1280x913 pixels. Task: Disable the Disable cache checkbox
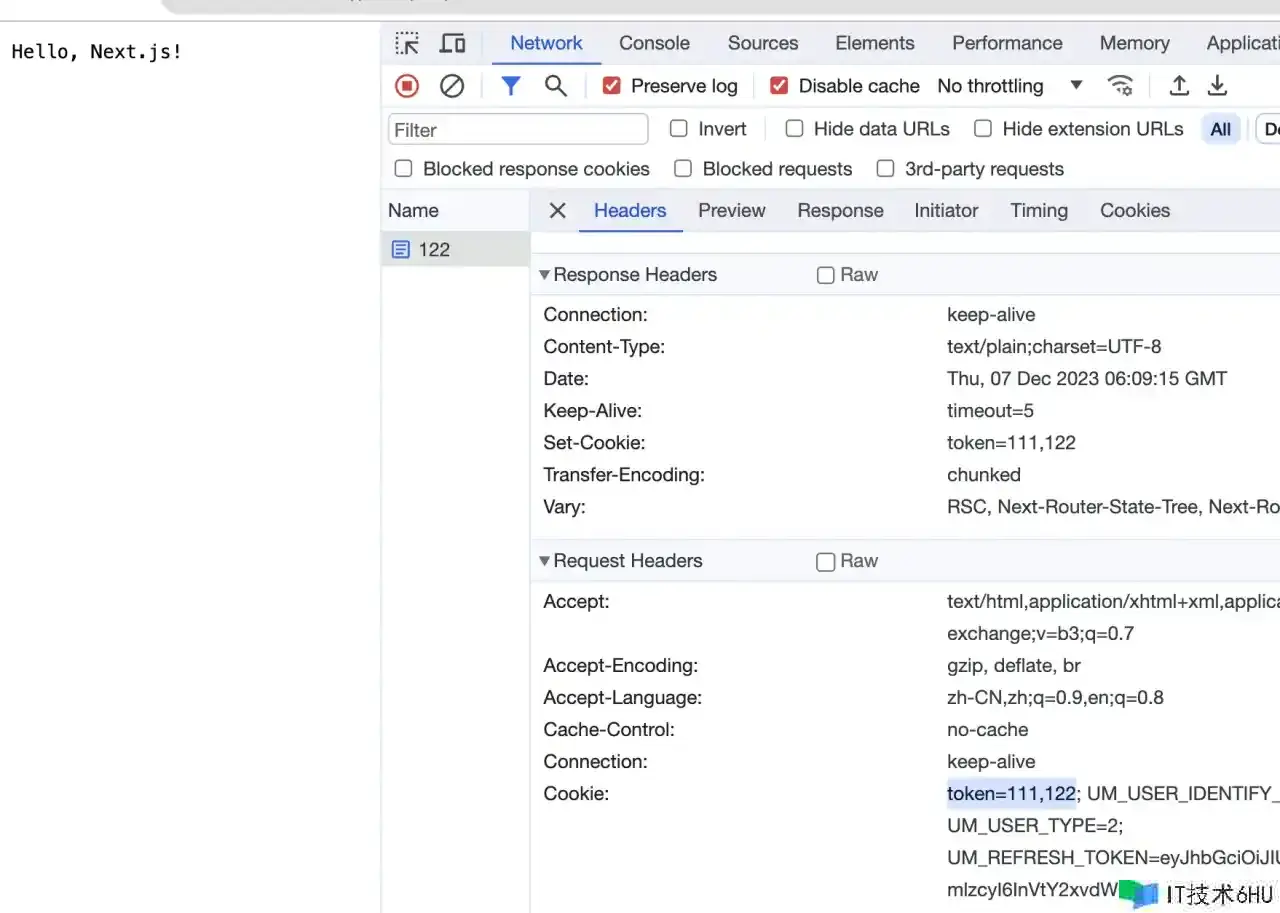[779, 86]
